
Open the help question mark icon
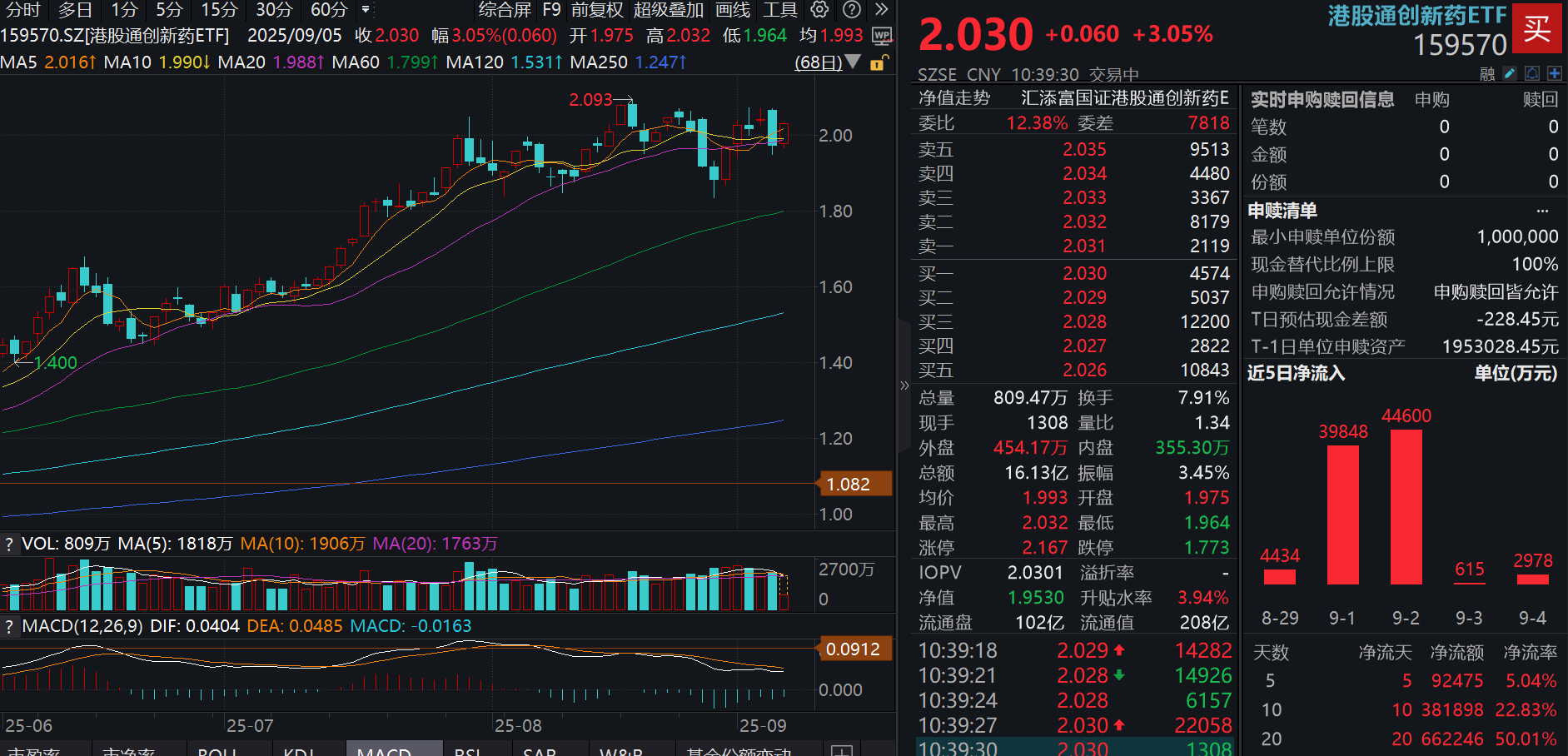[x=850, y=10]
